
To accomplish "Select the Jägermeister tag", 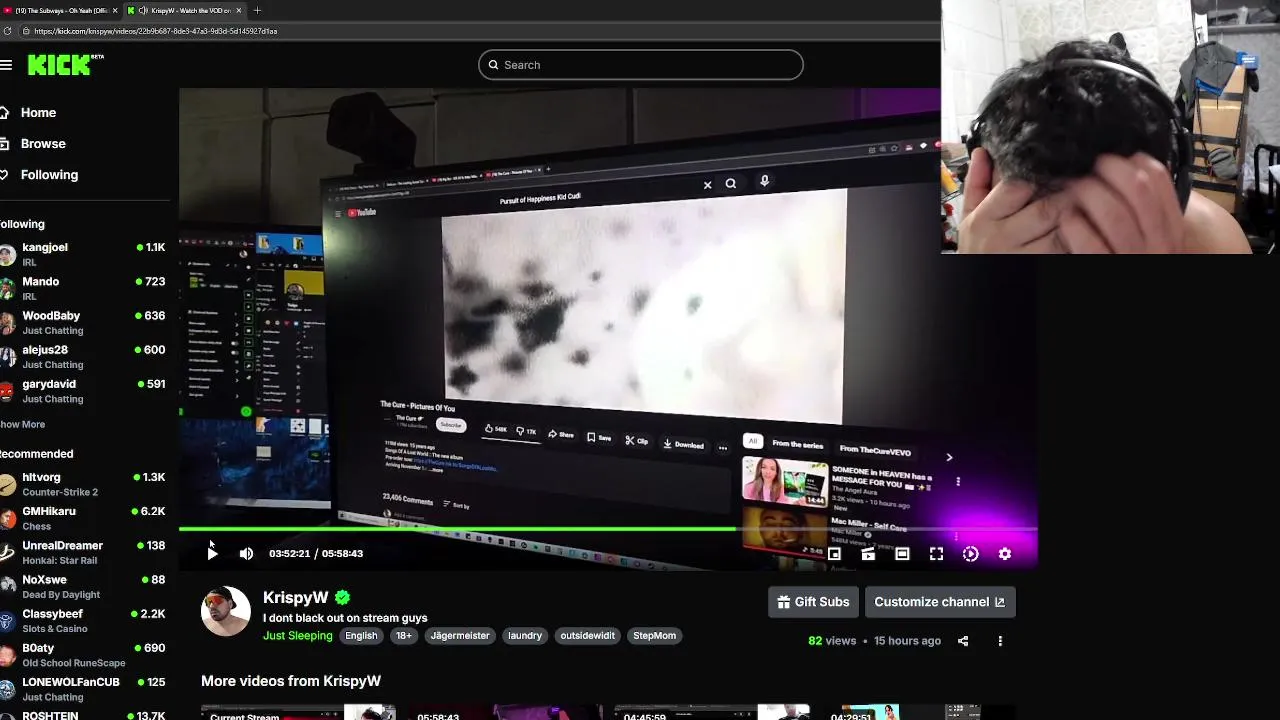I will point(460,636).
